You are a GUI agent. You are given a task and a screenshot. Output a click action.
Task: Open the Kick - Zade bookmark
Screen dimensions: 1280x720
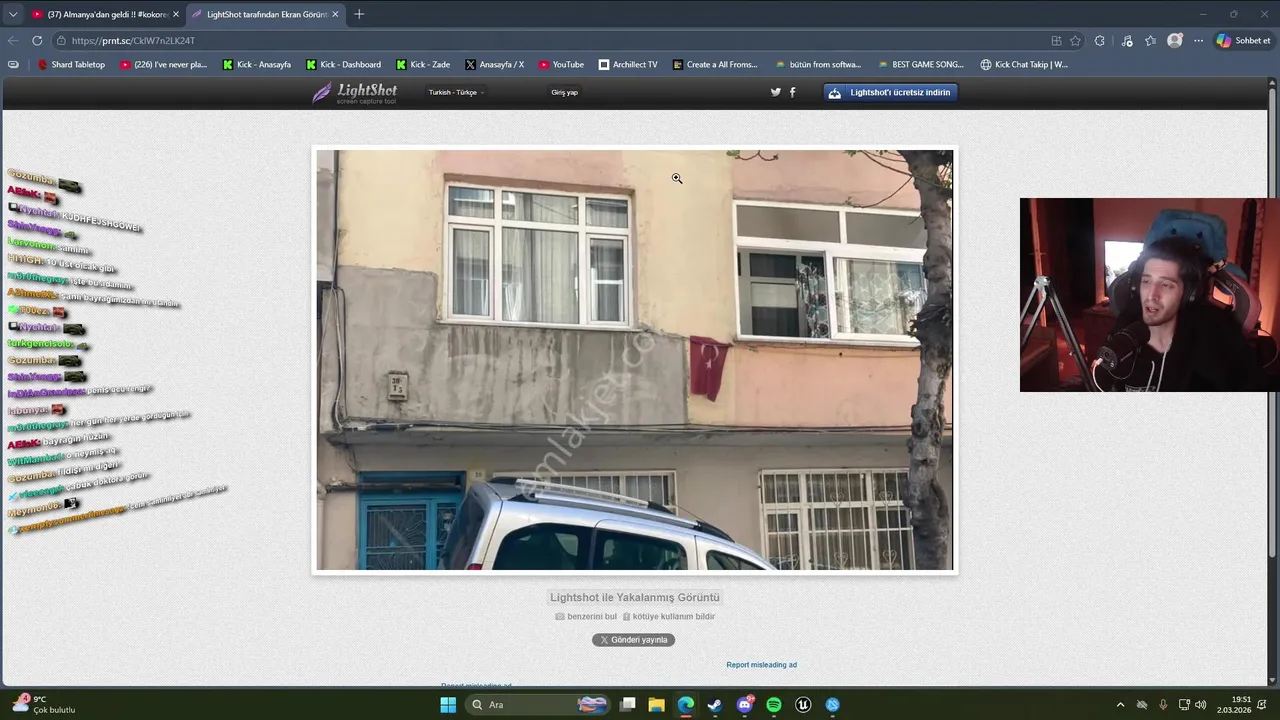coord(423,65)
